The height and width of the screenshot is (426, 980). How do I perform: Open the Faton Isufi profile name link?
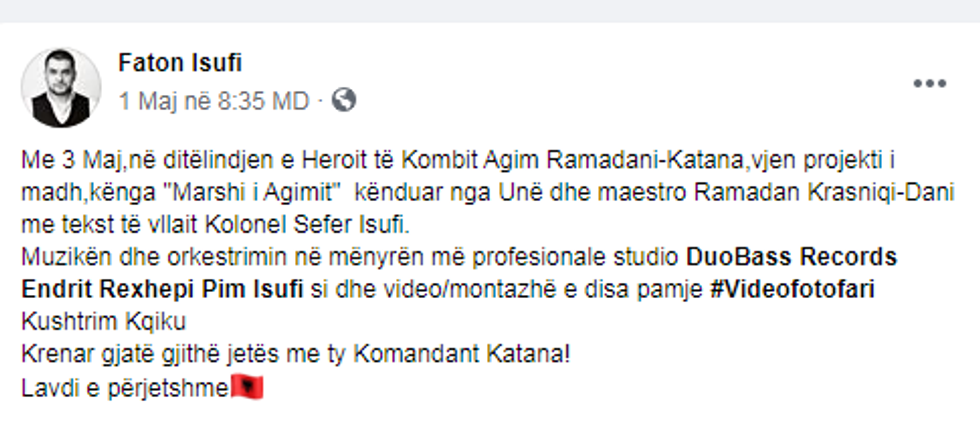coord(180,63)
